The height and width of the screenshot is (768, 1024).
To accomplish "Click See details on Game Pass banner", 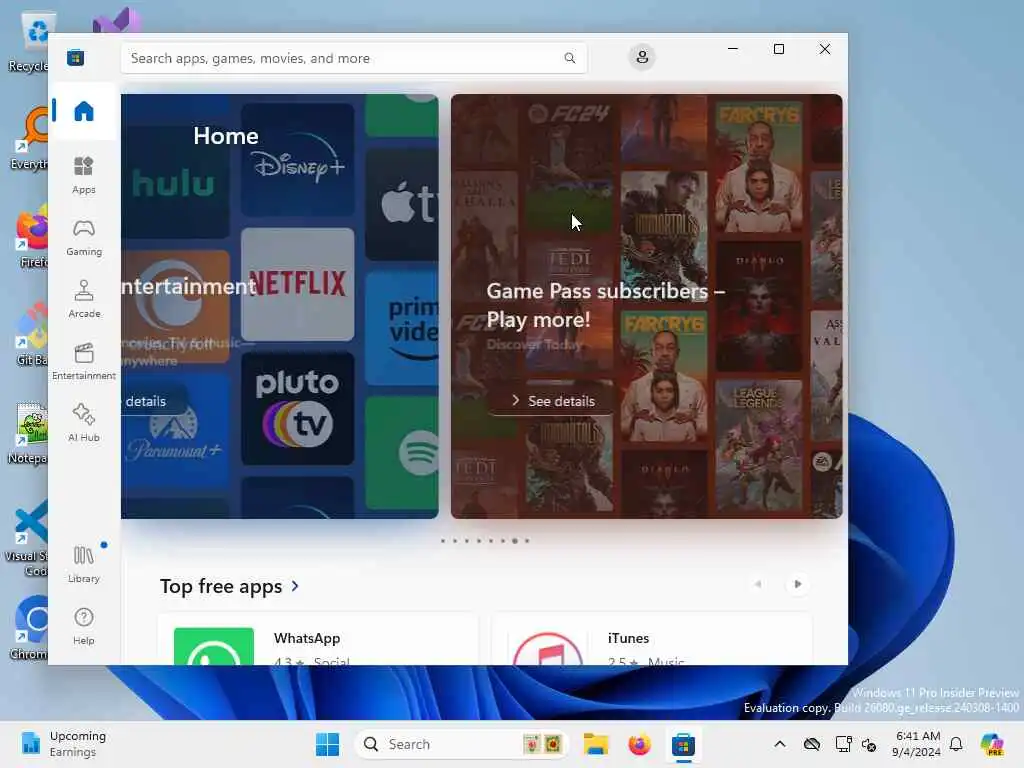I will 553,401.
